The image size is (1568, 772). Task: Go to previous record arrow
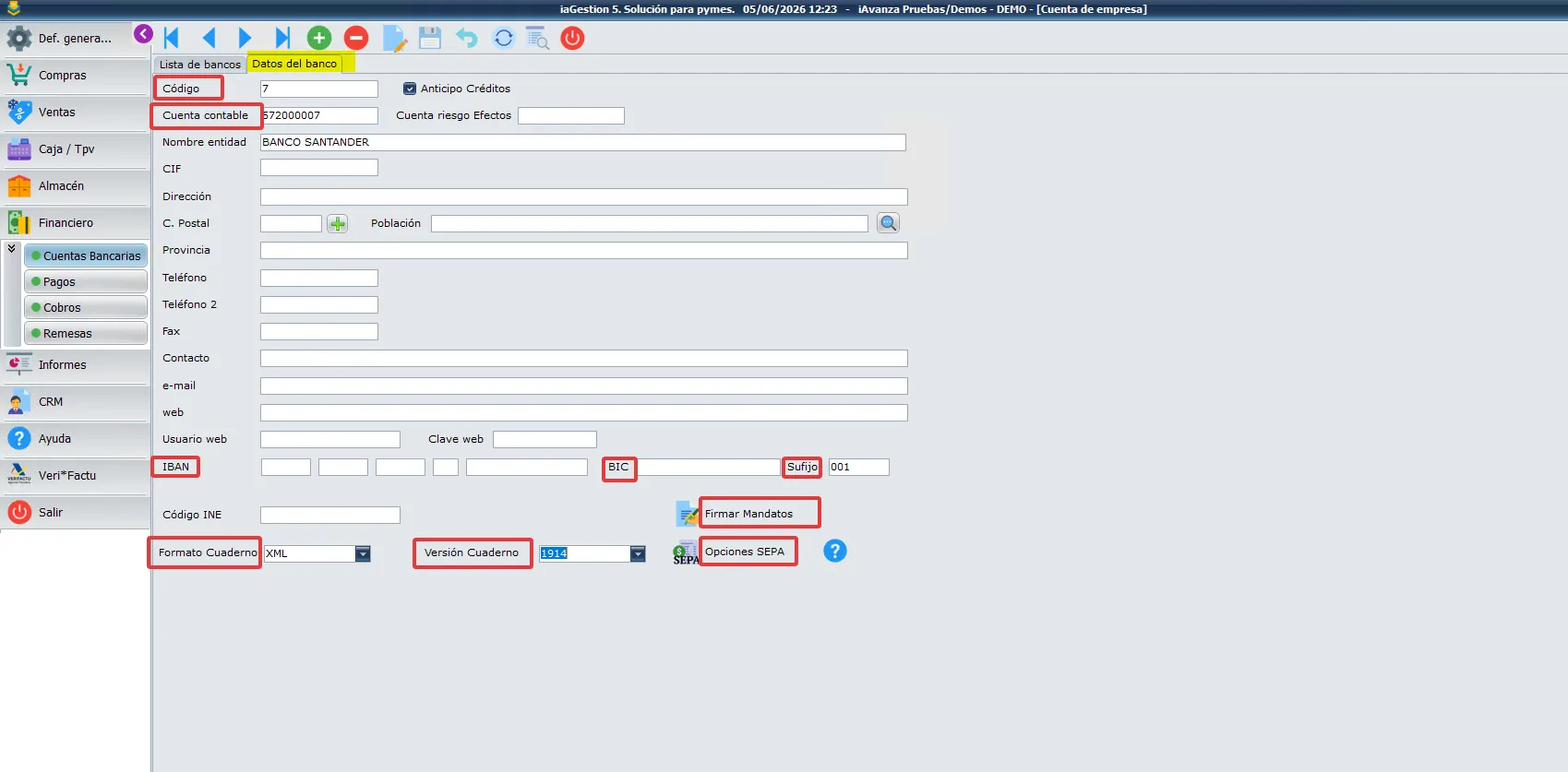[x=209, y=38]
